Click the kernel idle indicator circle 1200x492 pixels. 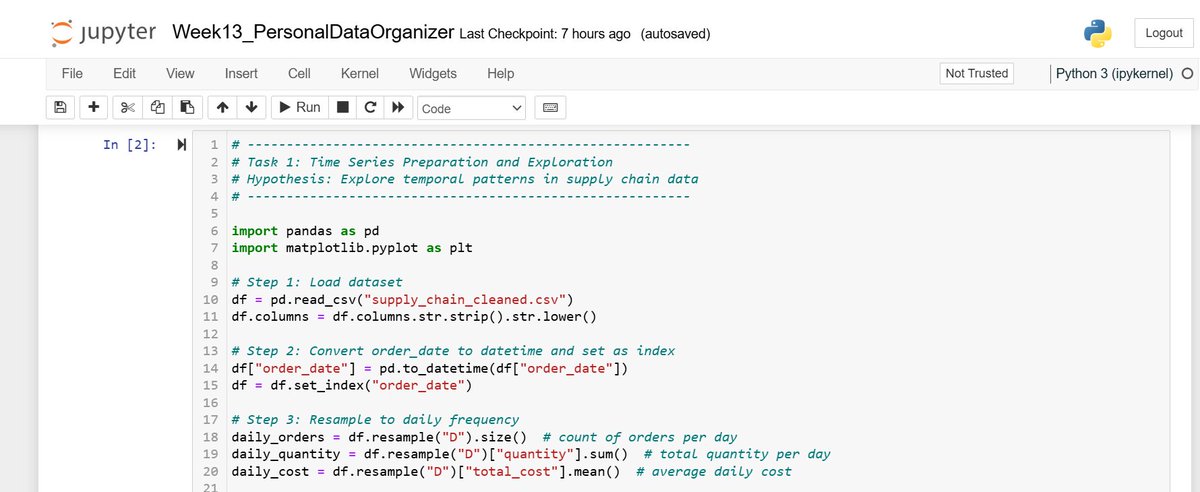coord(1187,74)
